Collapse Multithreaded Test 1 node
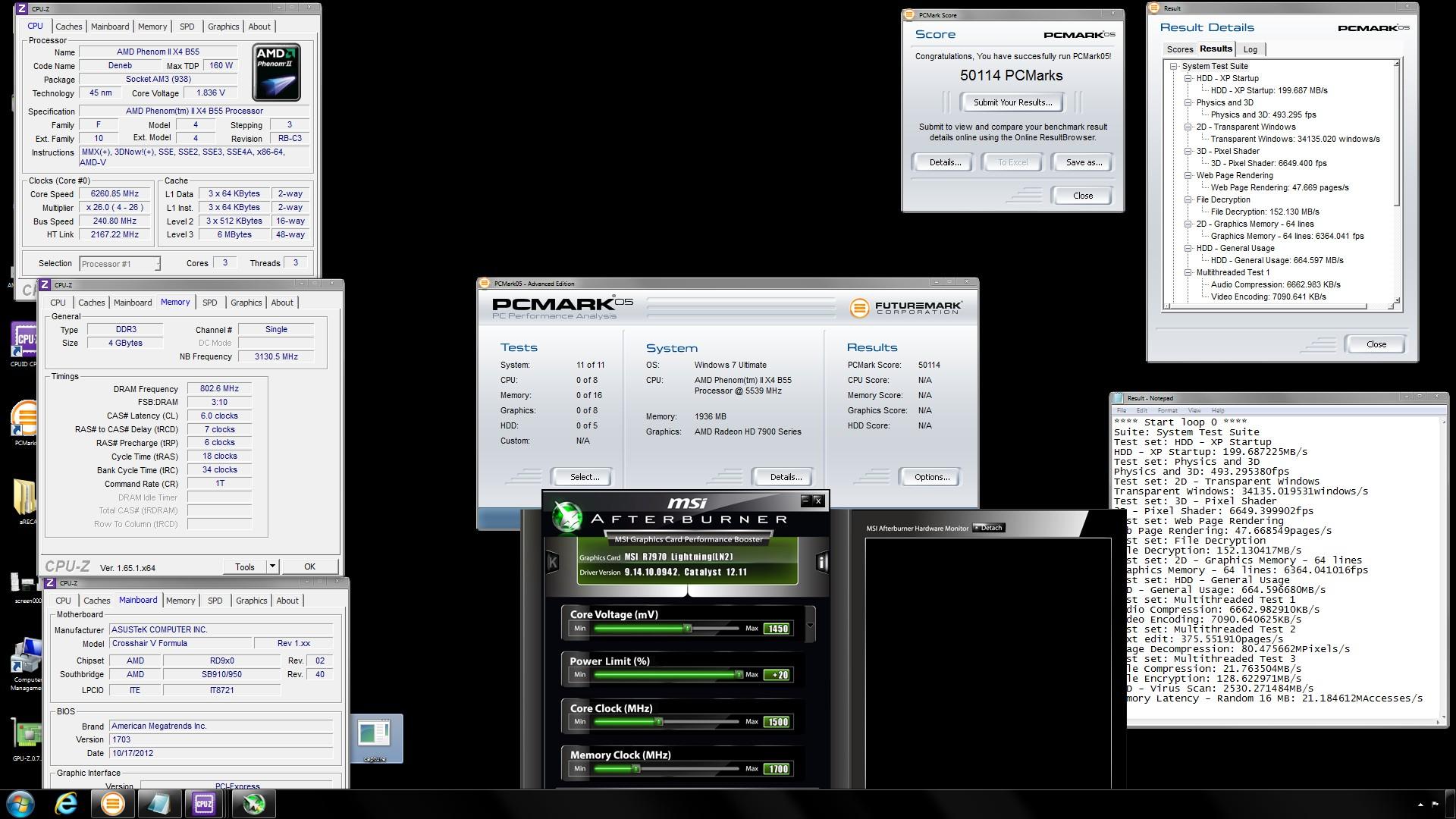Viewport: 1456px width, 819px height. (1188, 272)
